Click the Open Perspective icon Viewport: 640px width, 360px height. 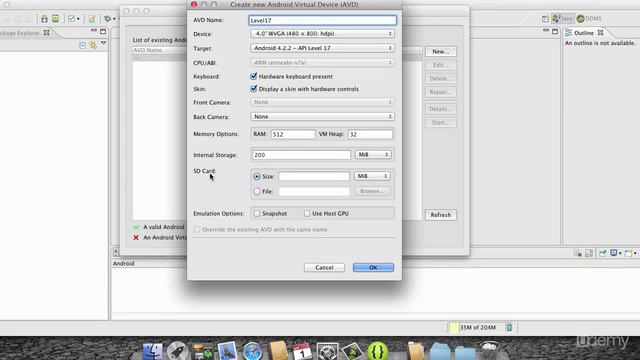(x=545, y=19)
